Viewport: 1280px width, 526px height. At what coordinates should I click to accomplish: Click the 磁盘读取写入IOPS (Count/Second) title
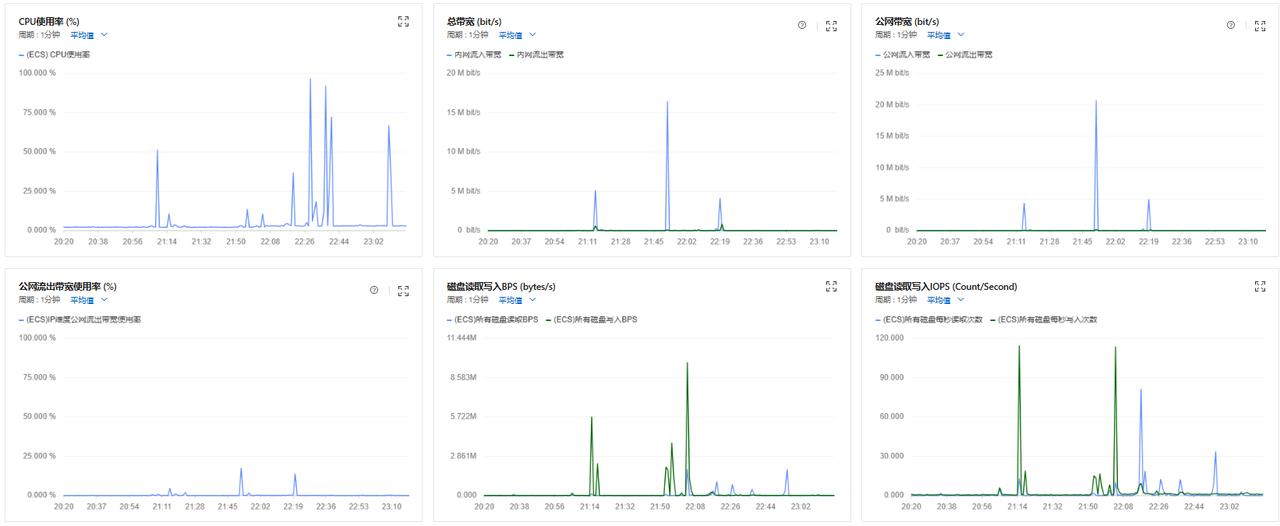pyautogui.click(x=945, y=286)
